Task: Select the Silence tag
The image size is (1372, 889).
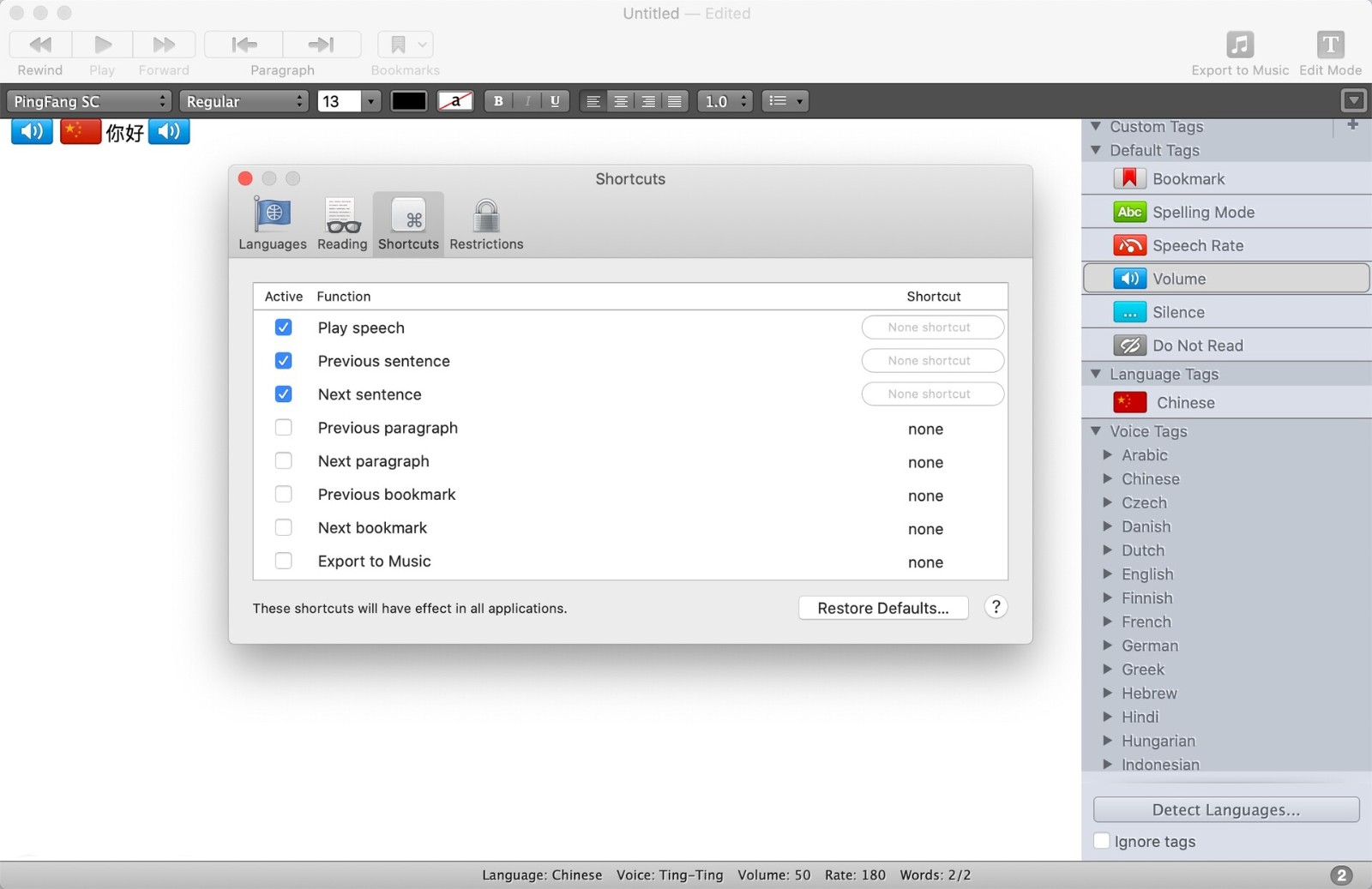Action: pos(1227,312)
